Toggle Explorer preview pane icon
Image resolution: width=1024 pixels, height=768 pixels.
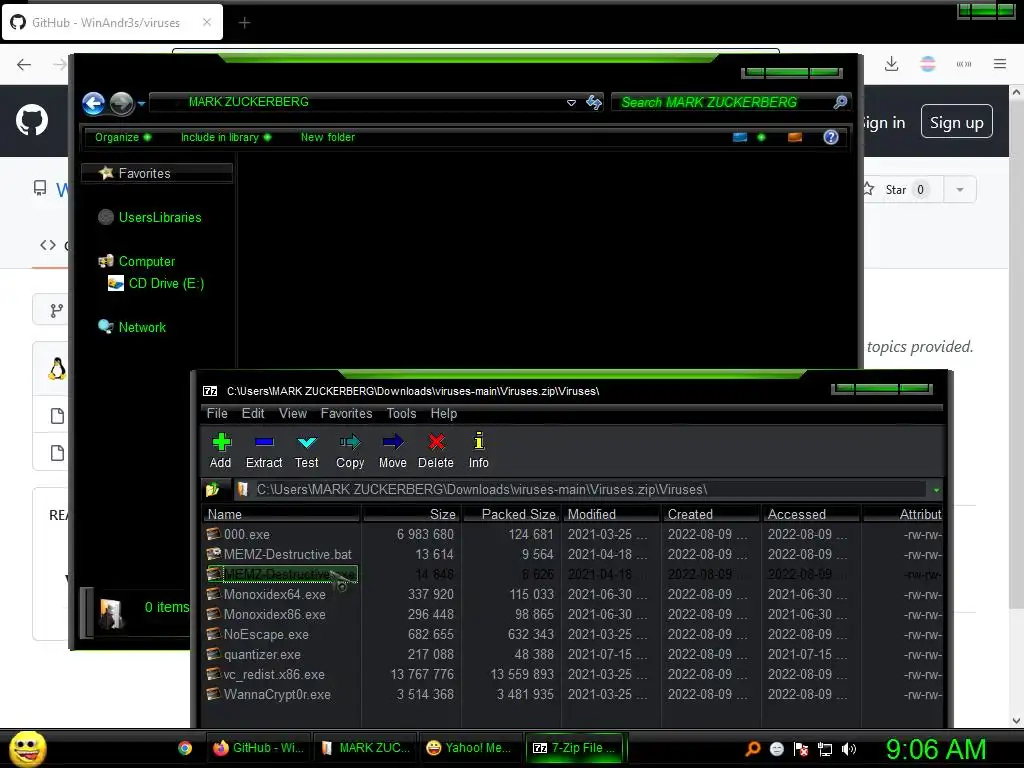[795, 137]
